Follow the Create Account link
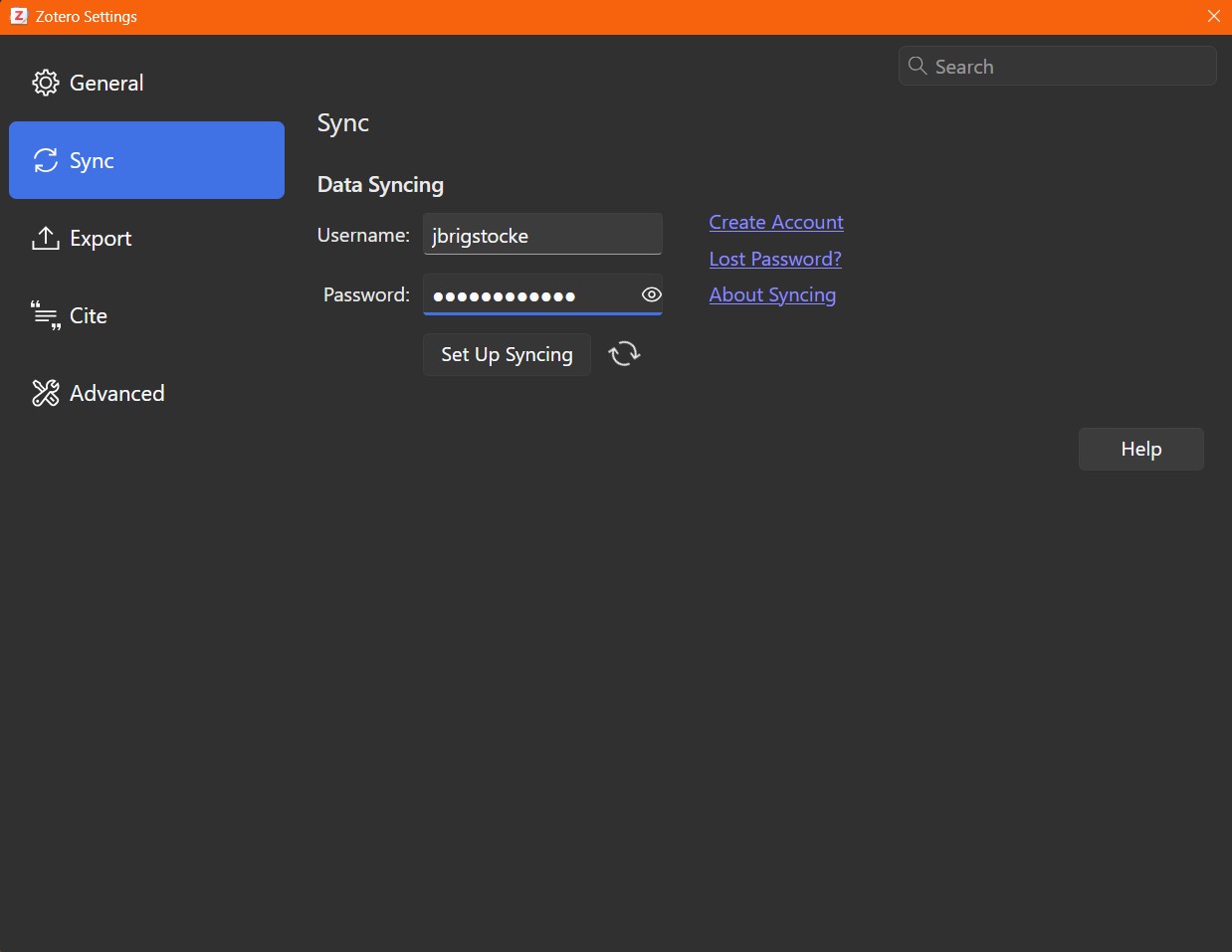 pos(776,222)
